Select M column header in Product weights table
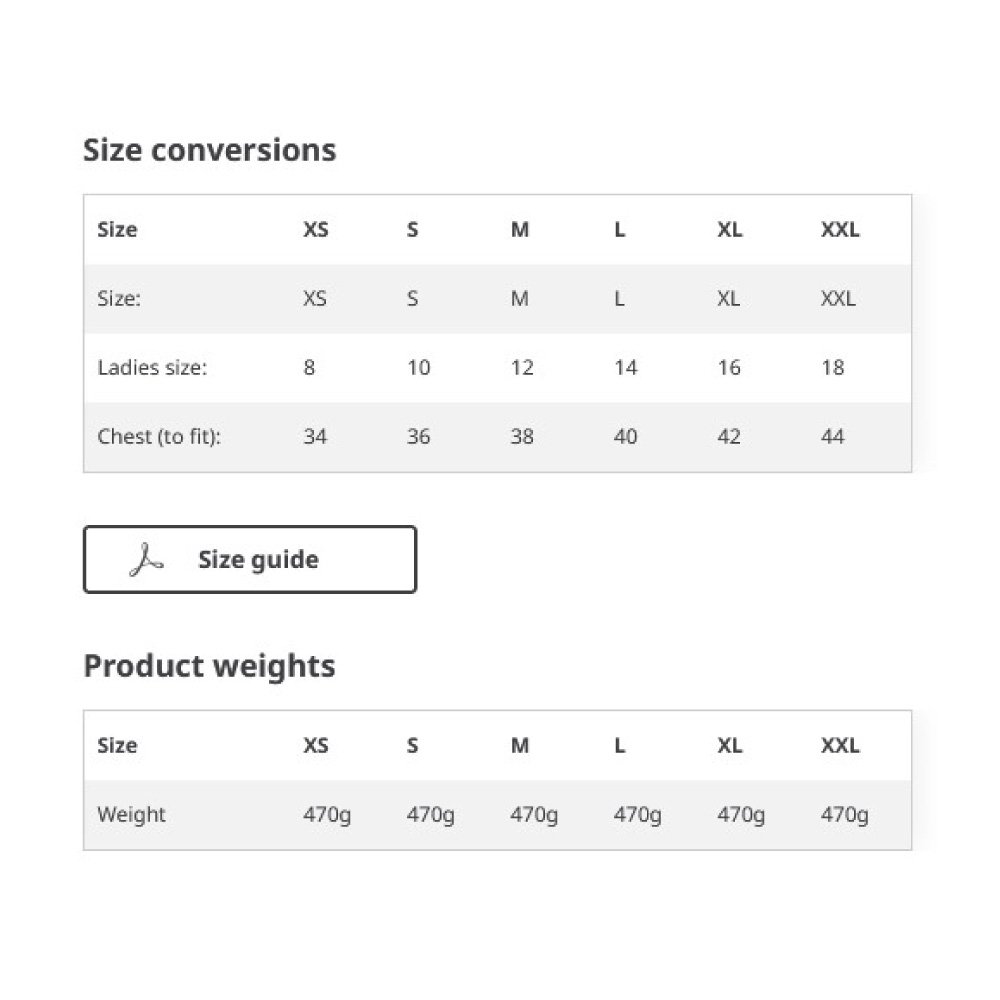The width and height of the screenshot is (1000, 1000). pos(520,745)
